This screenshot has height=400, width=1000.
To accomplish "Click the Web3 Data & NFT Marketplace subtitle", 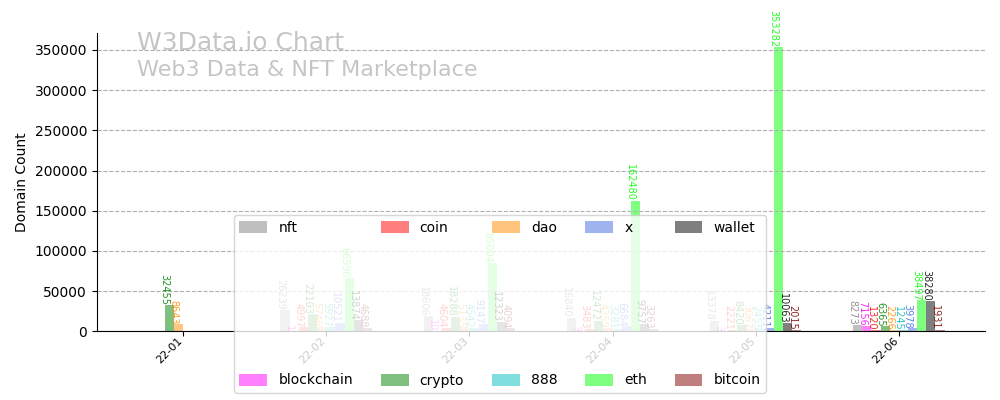I will 307,69.
